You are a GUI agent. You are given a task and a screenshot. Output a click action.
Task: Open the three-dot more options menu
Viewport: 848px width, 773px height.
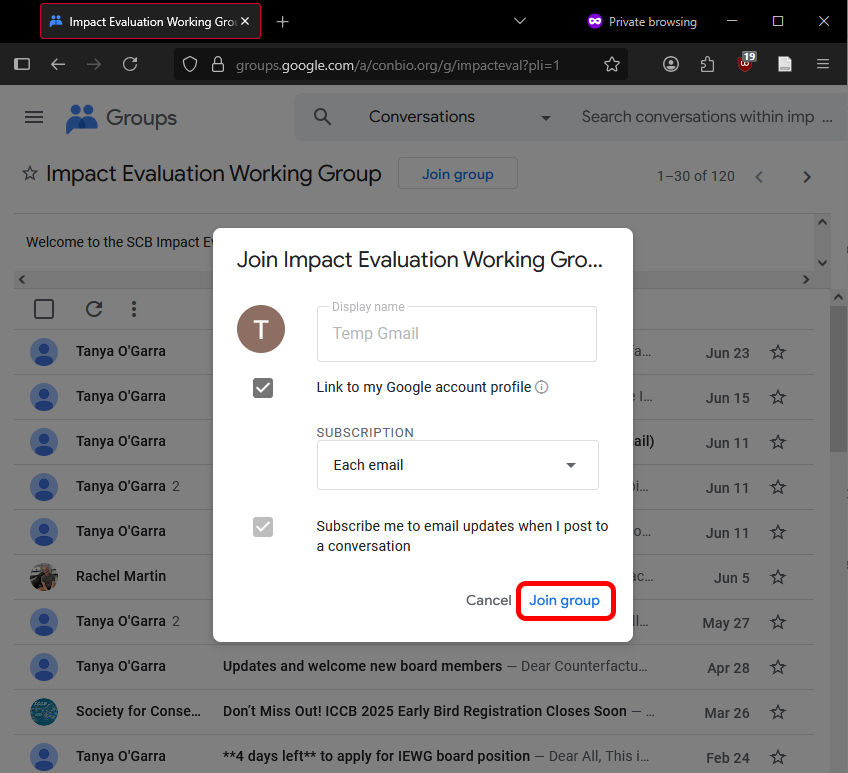point(134,309)
